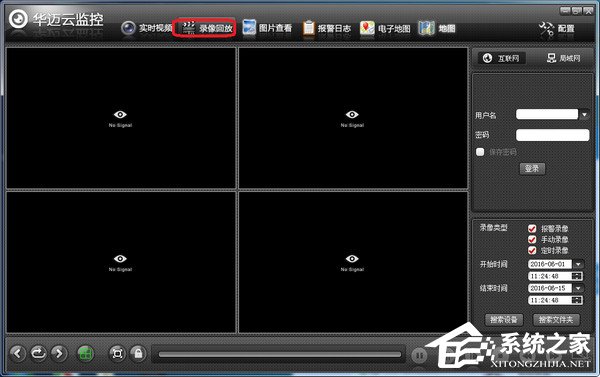Open the 报警日志 alarm log clipboard icon
This screenshot has height=377, width=600.
tap(308, 28)
